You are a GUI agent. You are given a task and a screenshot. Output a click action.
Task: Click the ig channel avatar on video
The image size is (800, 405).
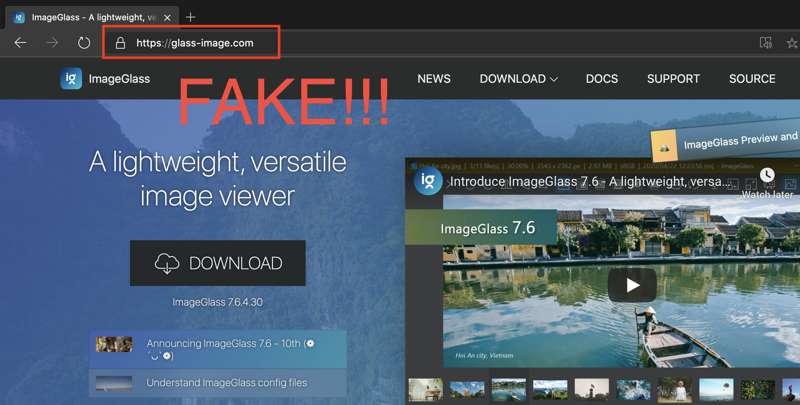tap(428, 181)
